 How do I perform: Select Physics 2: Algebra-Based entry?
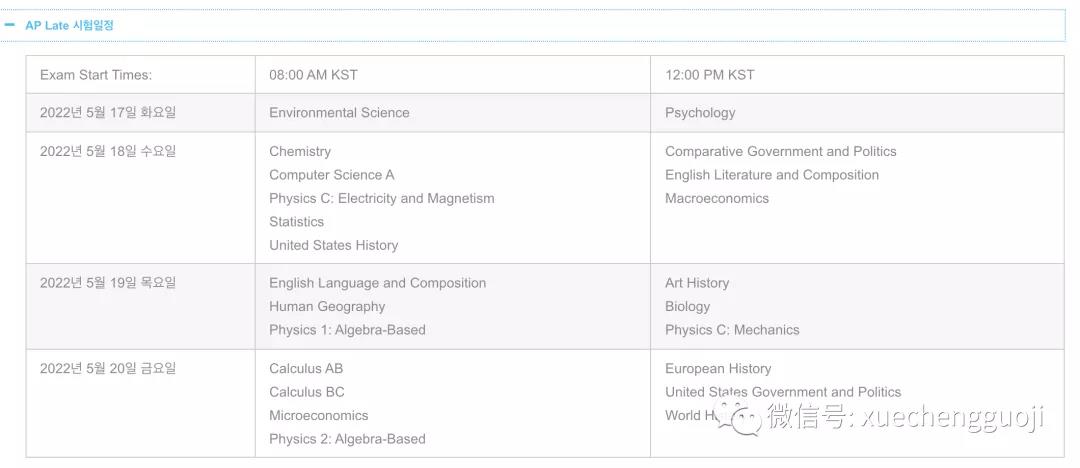347,438
